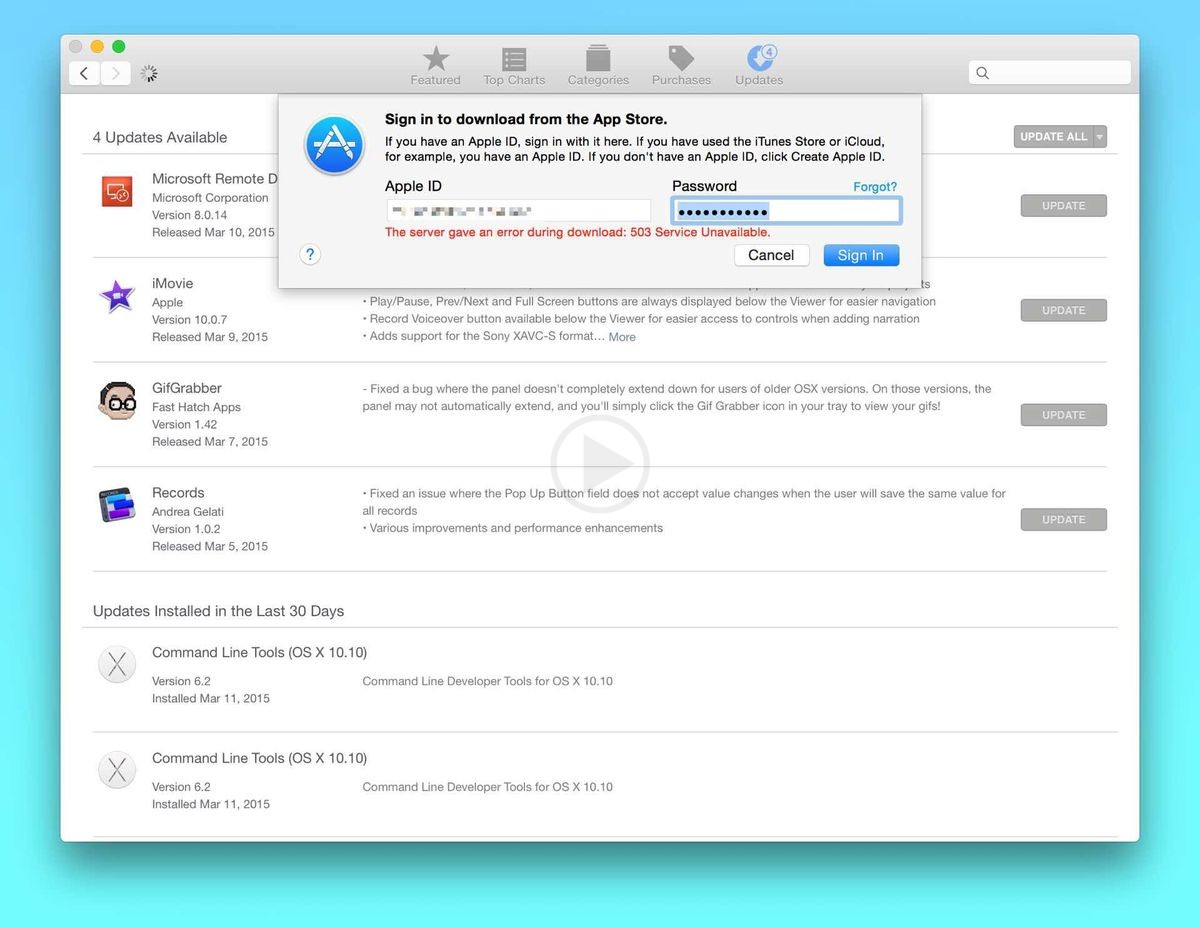Focus the Password field
Viewport: 1200px width, 928px height.
[786, 210]
